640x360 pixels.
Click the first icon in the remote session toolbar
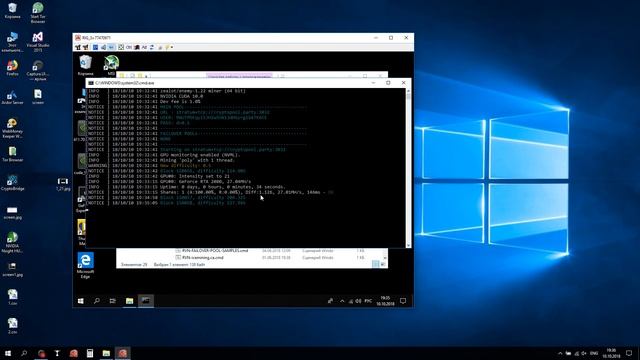coord(78,47)
